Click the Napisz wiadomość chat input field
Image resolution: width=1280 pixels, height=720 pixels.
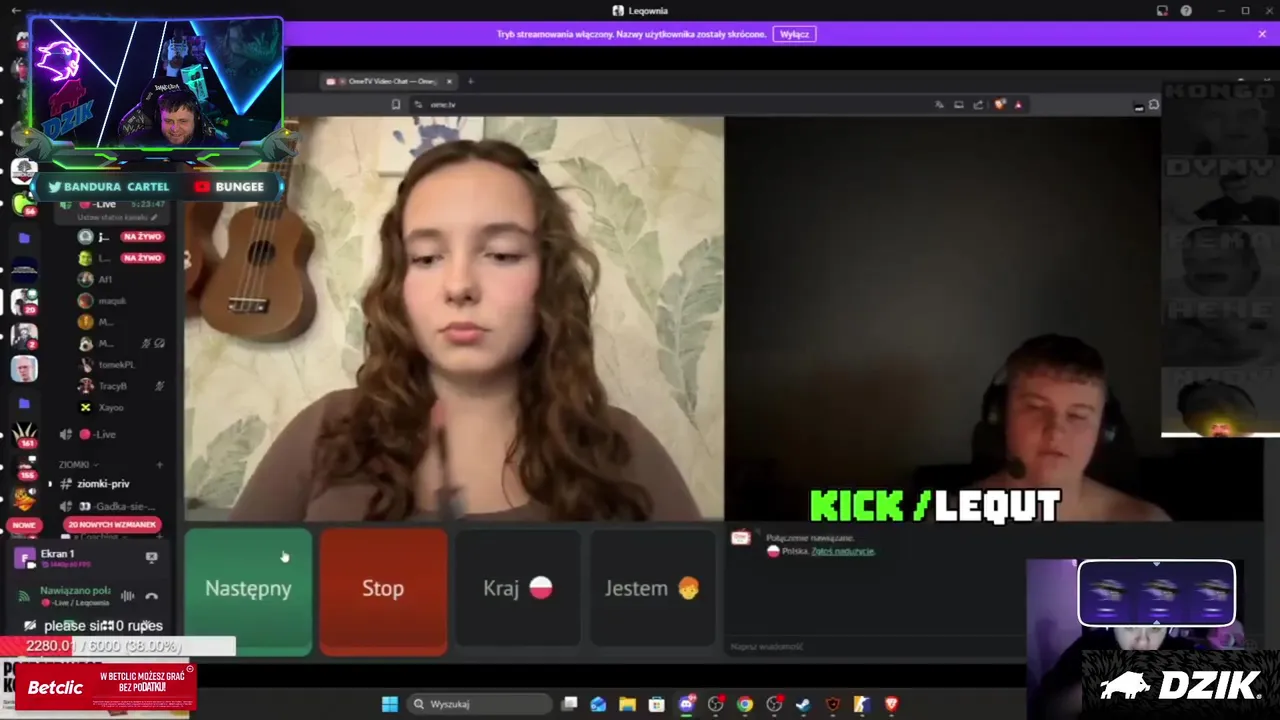pyautogui.click(x=875, y=646)
